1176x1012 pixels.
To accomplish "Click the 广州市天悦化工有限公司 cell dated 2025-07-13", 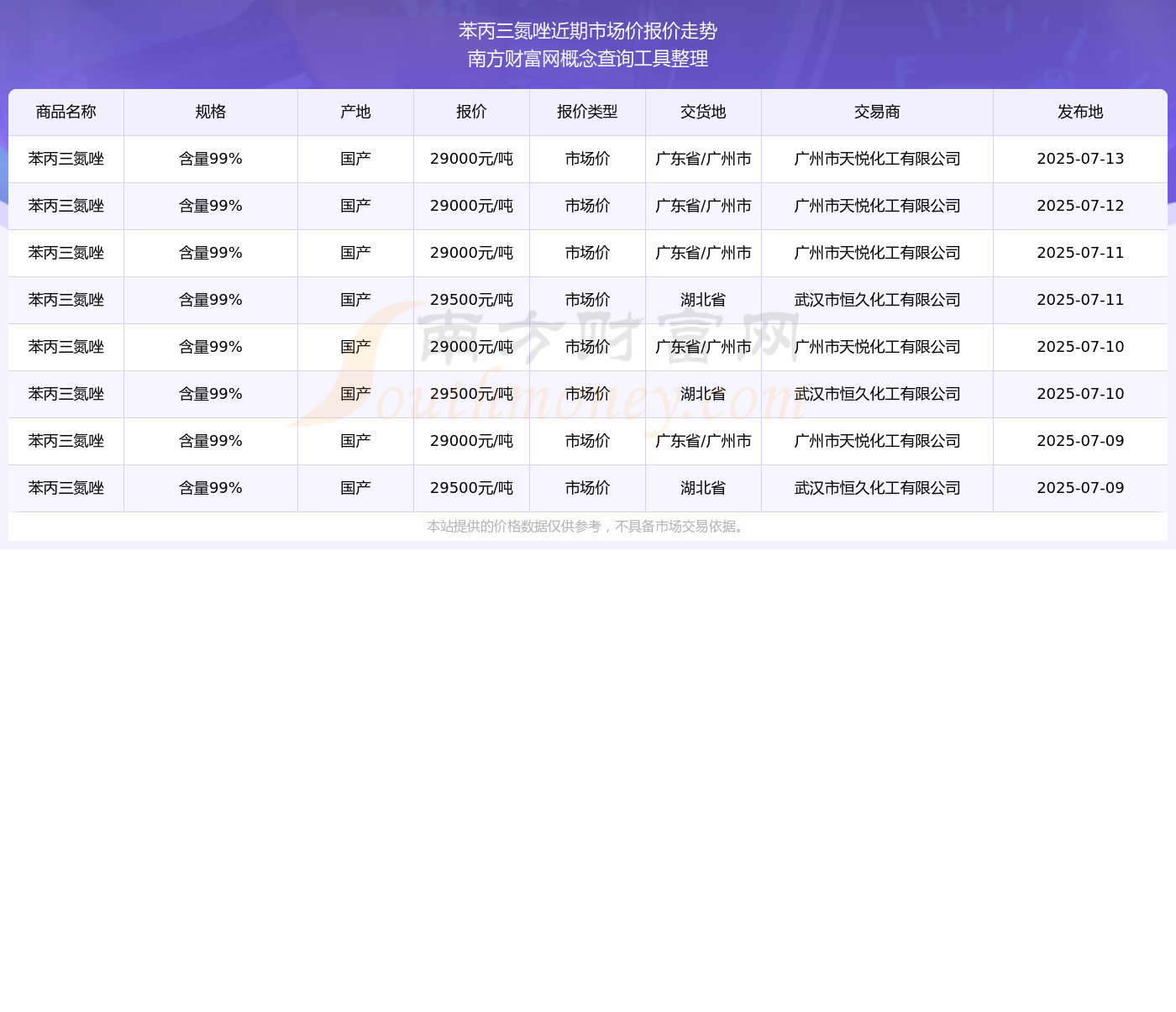I will pyautogui.click(x=877, y=159).
